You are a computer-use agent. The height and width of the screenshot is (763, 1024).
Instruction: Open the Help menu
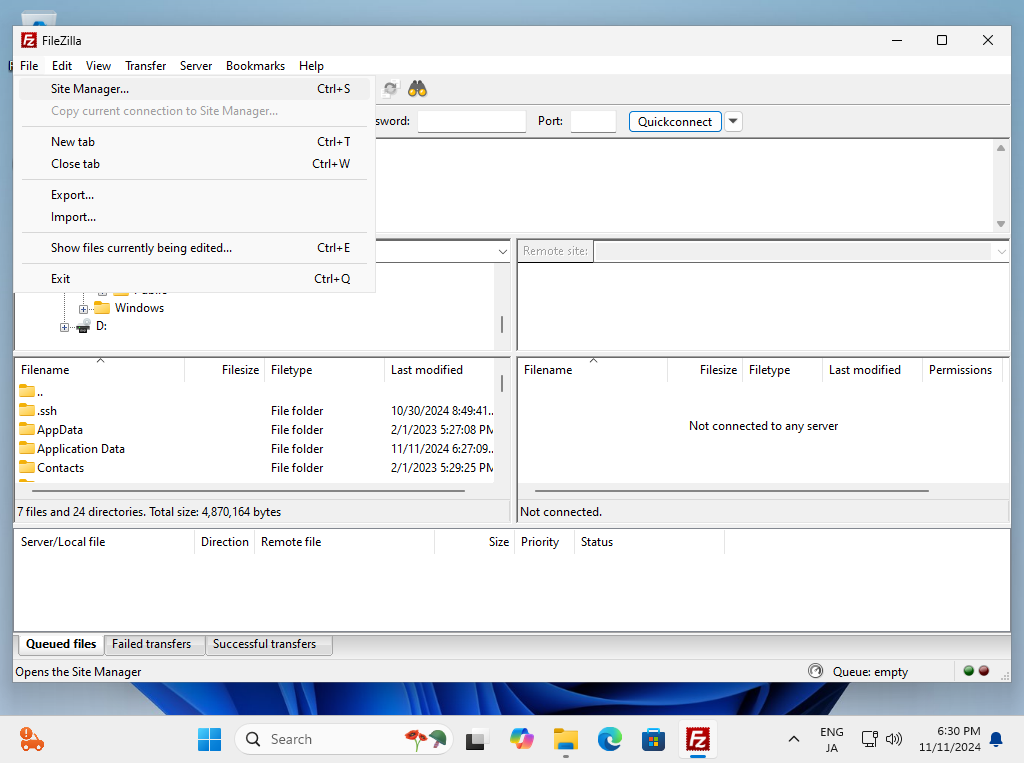coord(312,66)
